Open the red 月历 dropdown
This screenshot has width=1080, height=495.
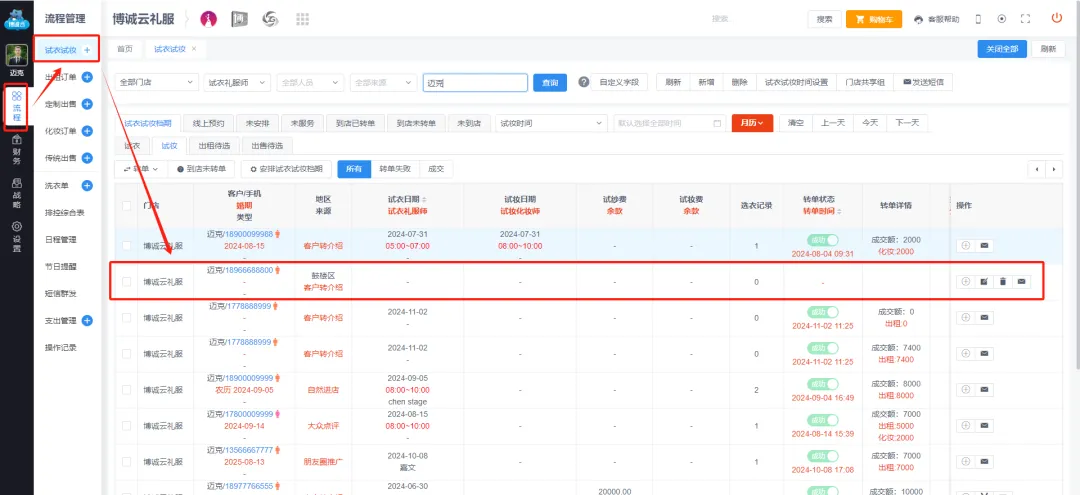[752, 122]
